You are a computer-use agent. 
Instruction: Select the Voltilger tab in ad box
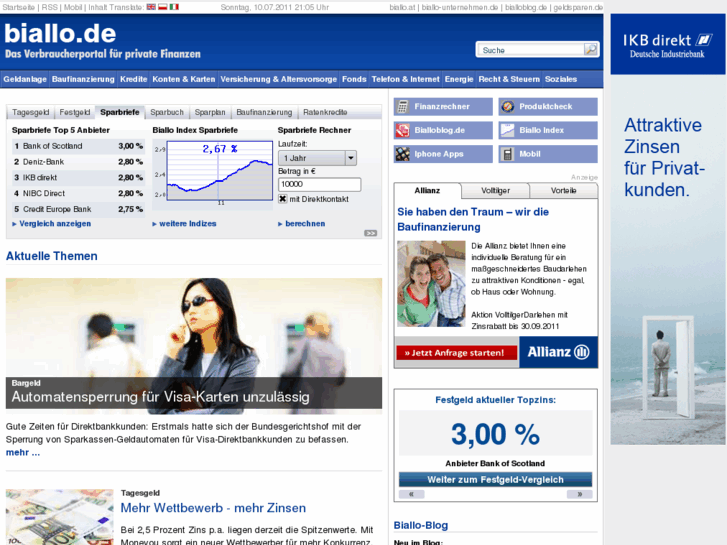(495, 191)
